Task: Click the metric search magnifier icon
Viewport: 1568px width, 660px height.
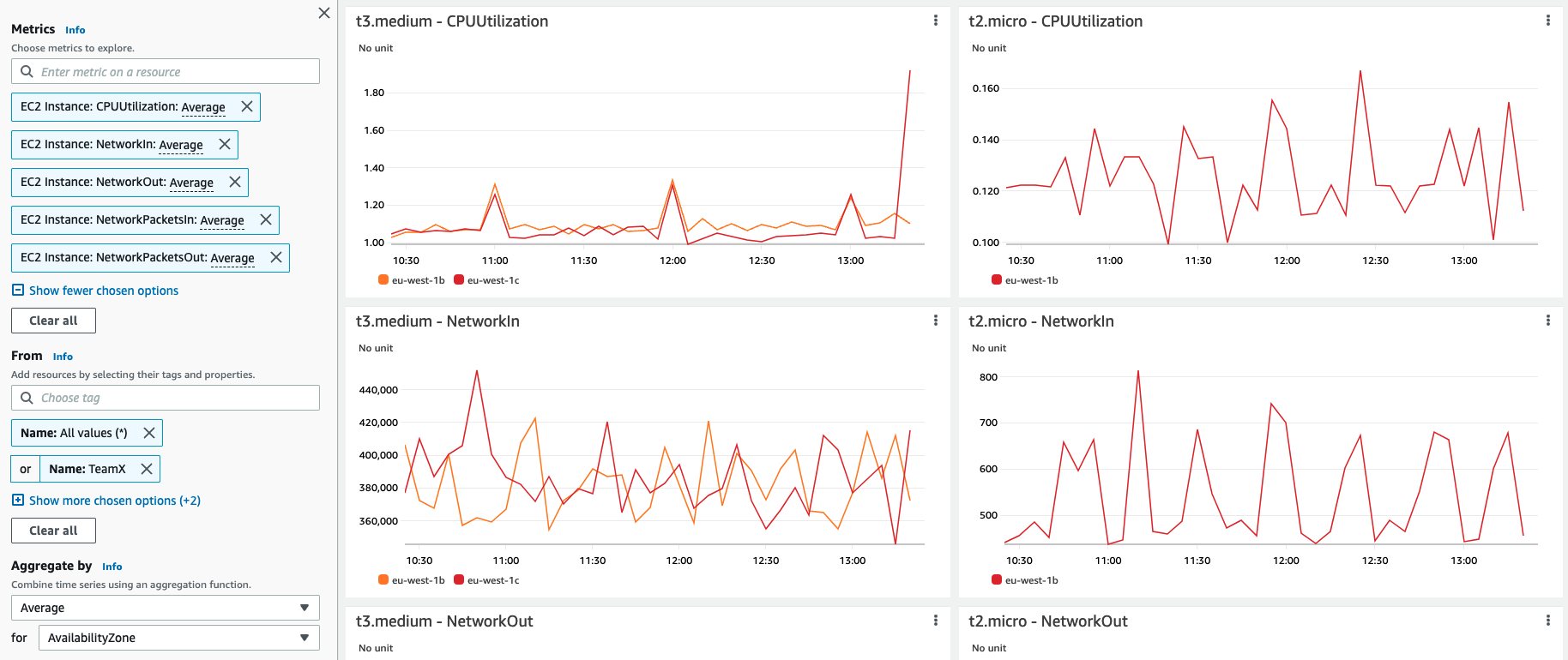Action: 27,71
